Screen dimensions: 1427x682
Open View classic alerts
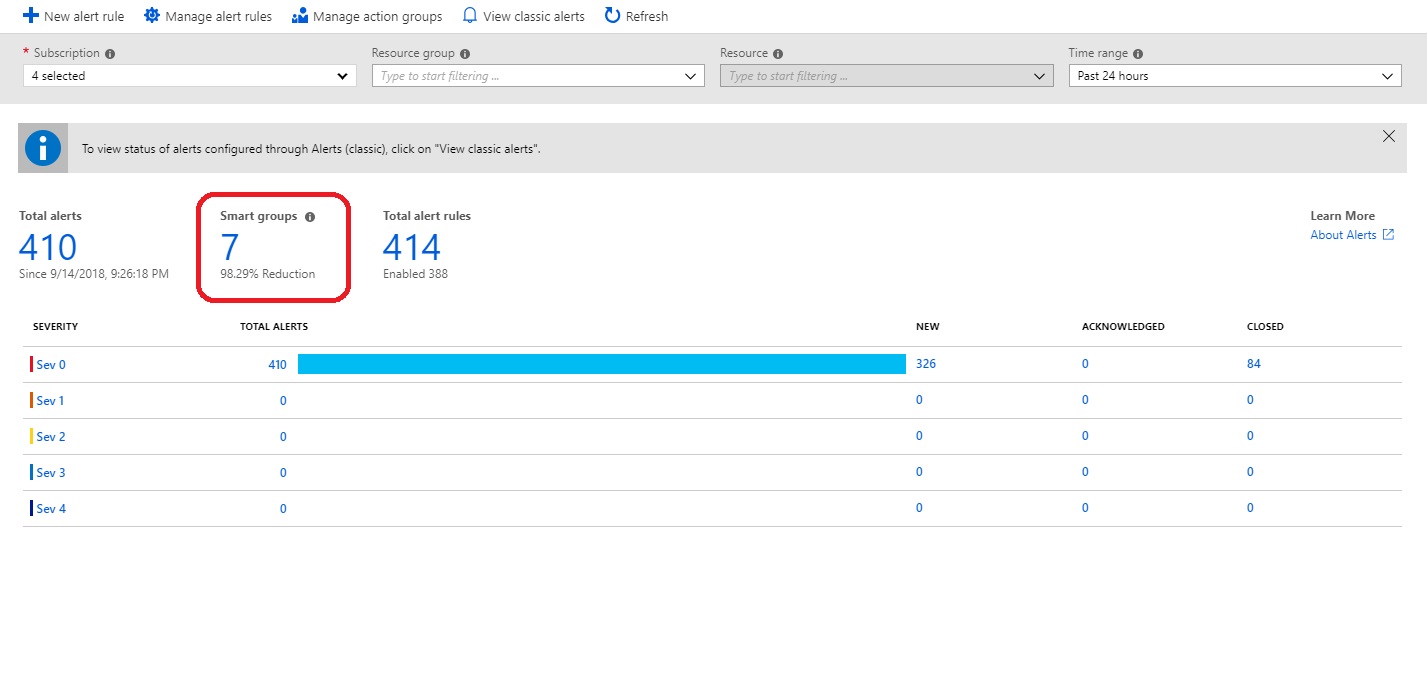[x=534, y=17]
